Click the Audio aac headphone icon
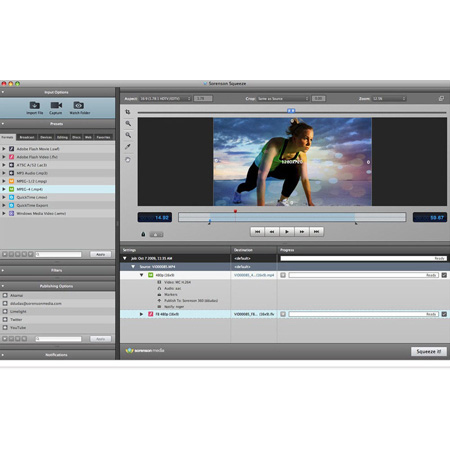 [x=159, y=288]
